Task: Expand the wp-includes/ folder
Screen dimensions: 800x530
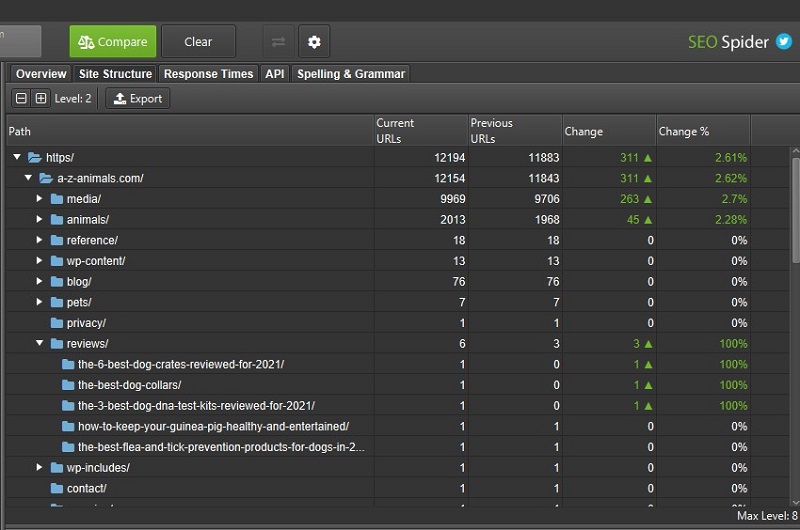Action: pos(39,467)
